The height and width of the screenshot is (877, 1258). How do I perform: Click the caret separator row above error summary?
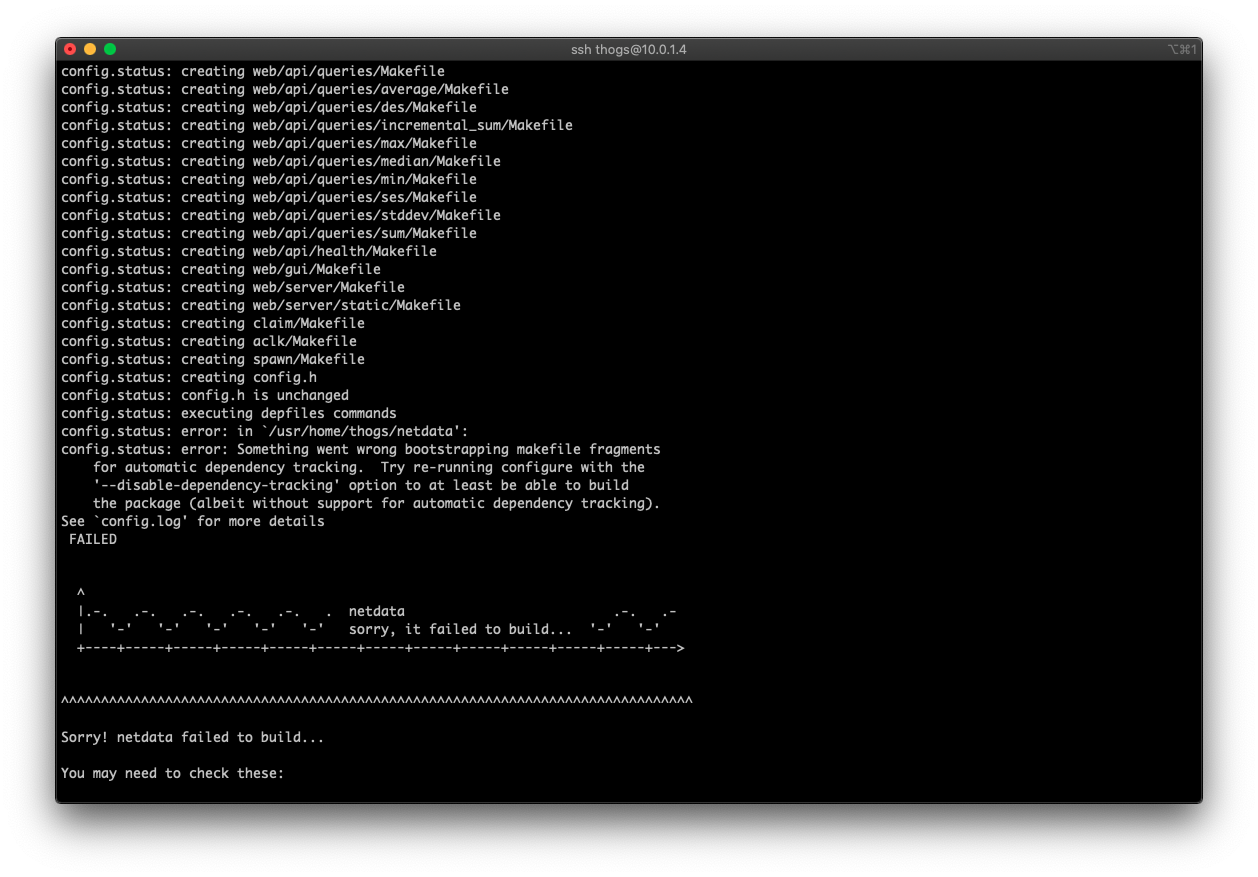[x=376, y=699]
